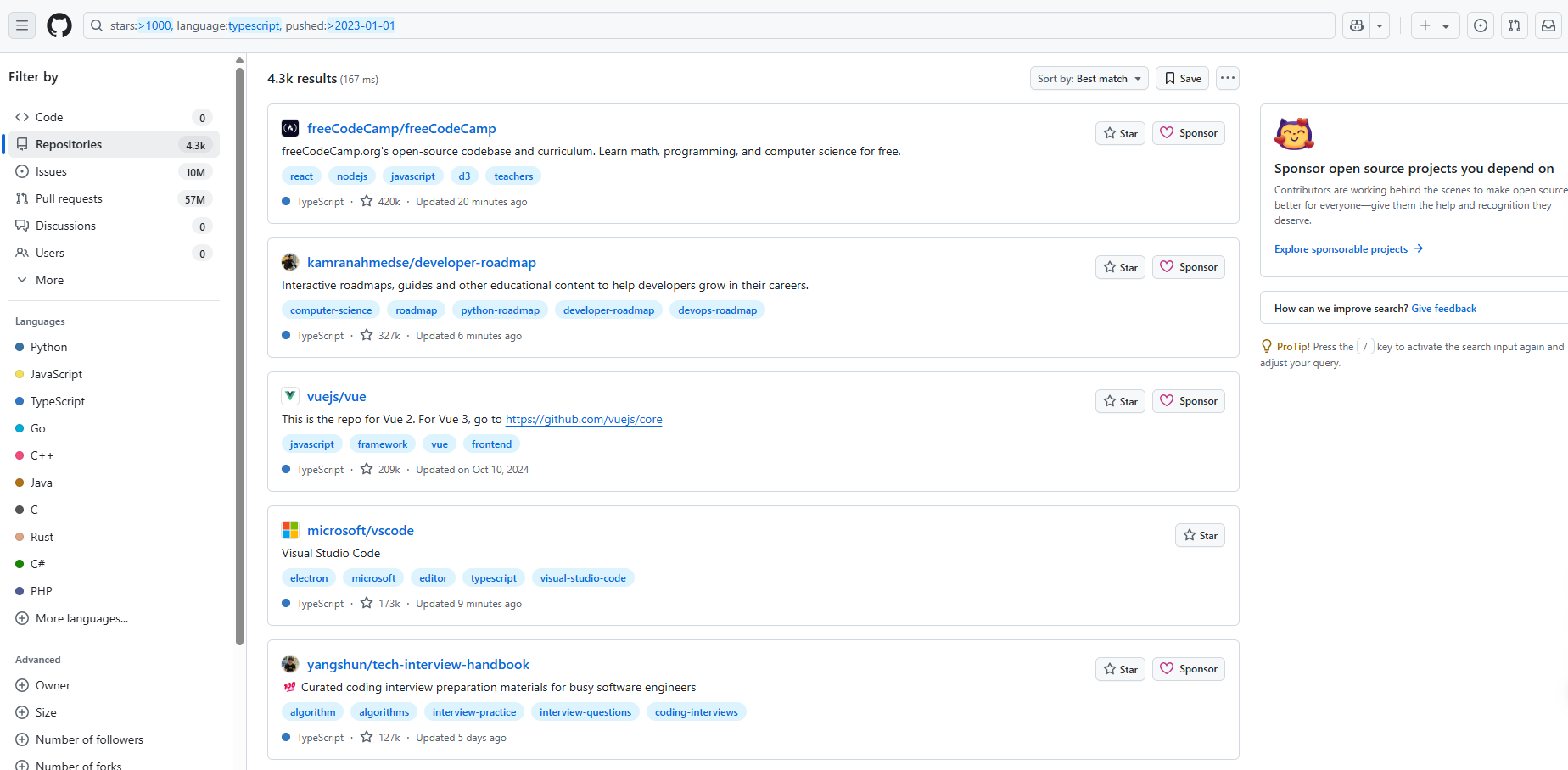Image resolution: width=1568 pixels, height=770 pixels.
Task: Open the more options ellipsis button
Action: tap(1228, 78)
